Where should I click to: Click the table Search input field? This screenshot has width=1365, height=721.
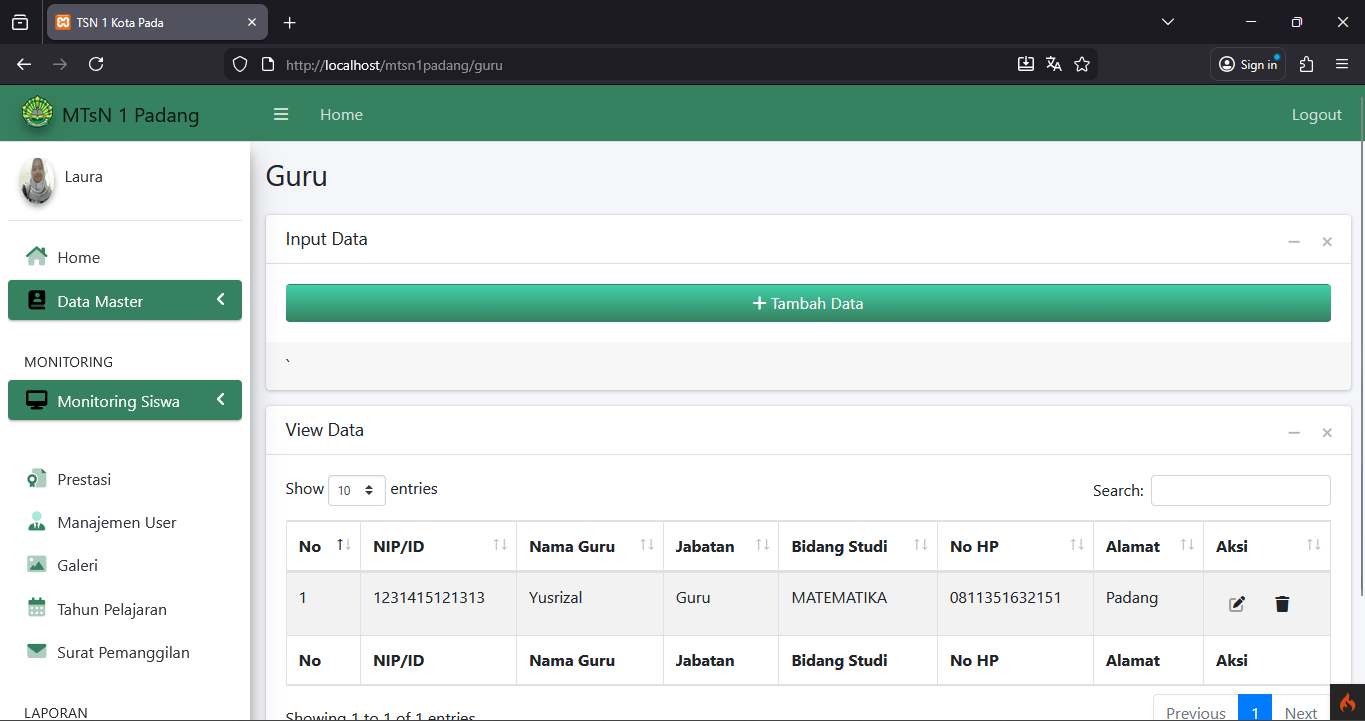(1240, 491)
